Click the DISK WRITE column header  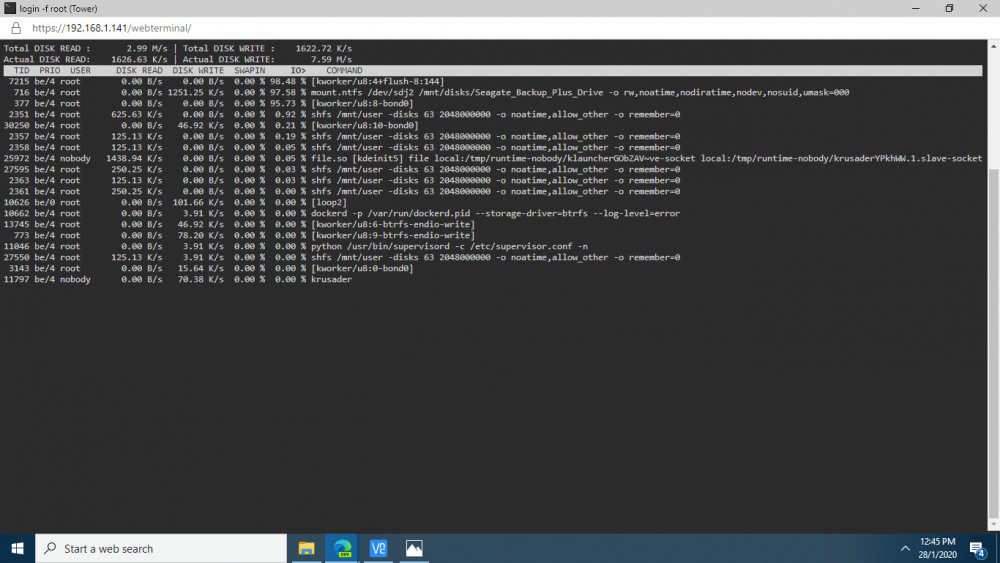pyautogui.click(x=198, y=71)
